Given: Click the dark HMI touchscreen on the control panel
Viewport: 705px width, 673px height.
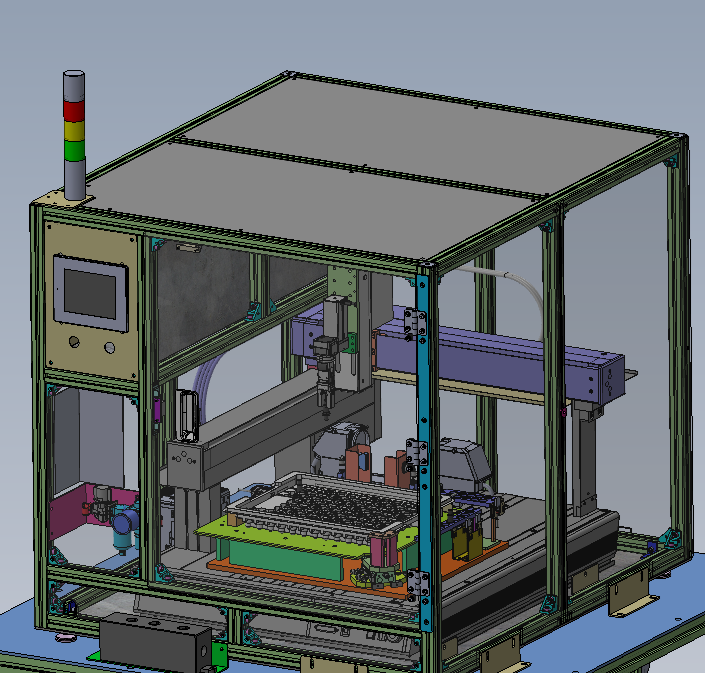Looking at the screenshot, I should tap(90, 294).
